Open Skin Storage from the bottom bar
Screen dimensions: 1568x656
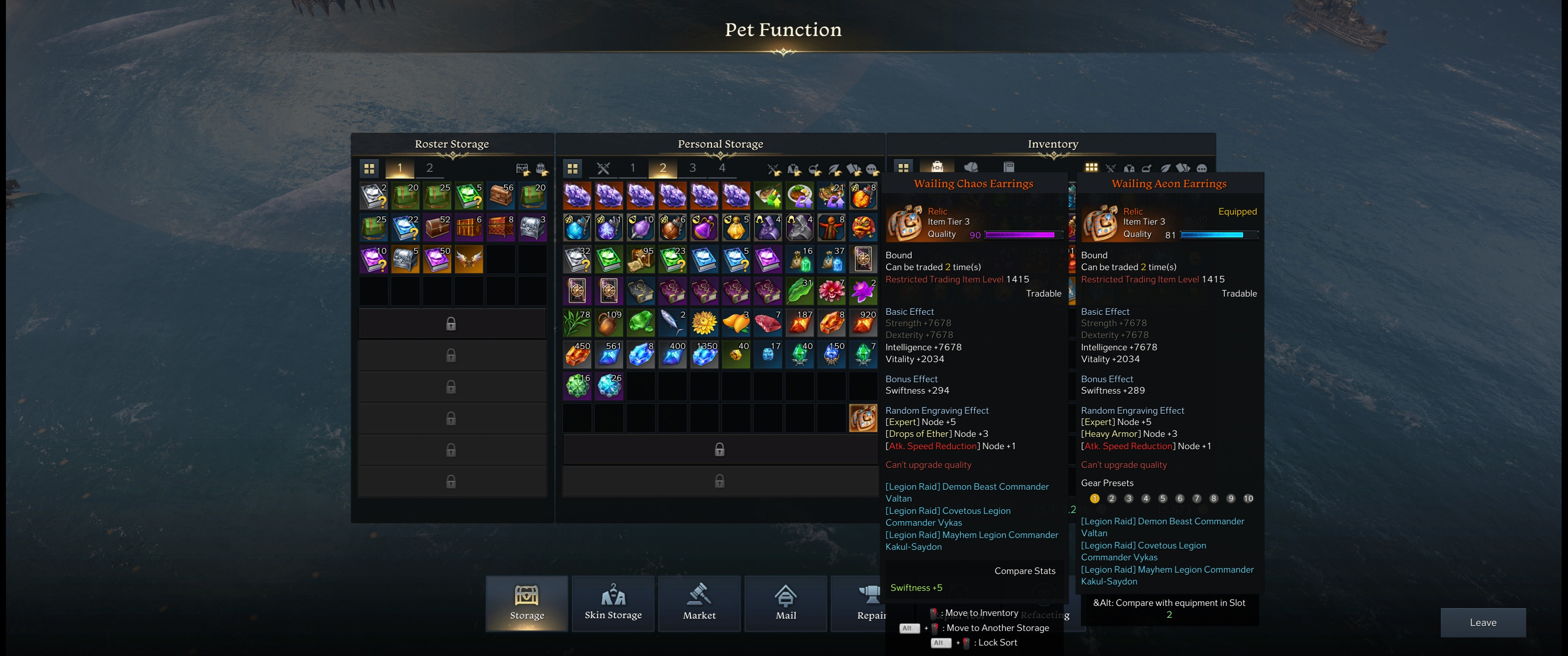(613, 603)
